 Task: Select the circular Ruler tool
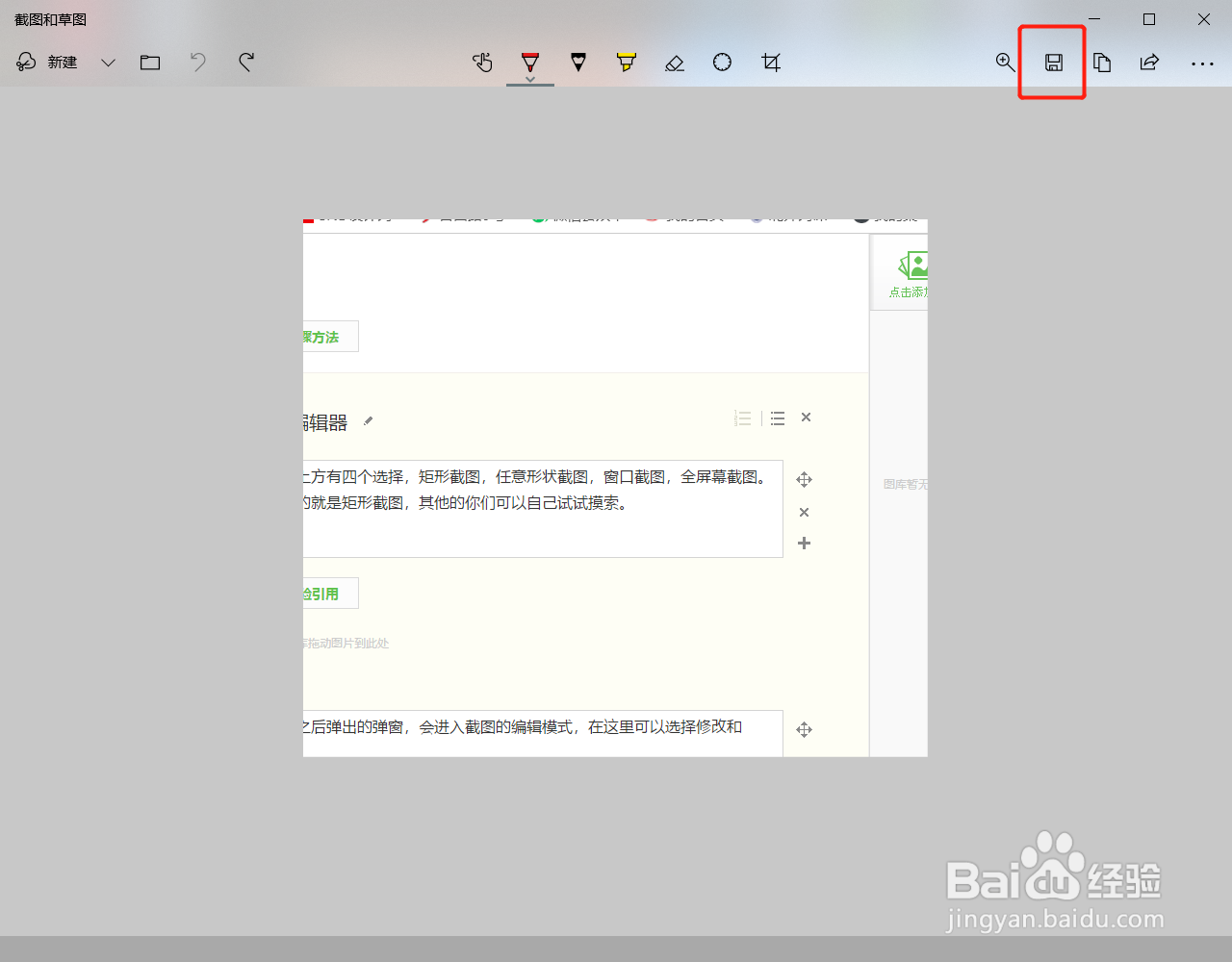tap(722, 63)
